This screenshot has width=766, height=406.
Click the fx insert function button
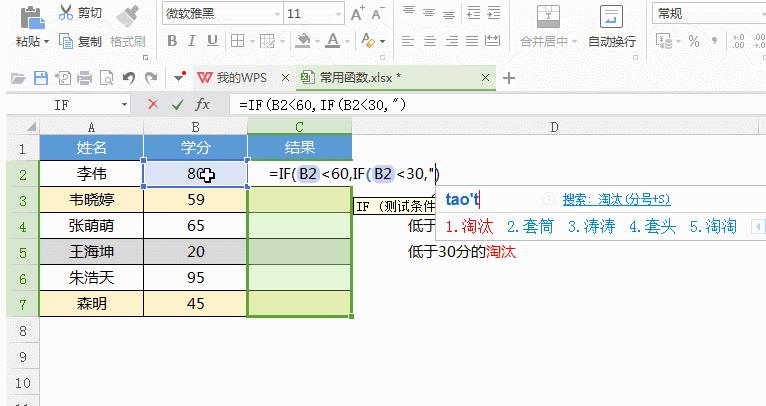click(x=202, y=104)
